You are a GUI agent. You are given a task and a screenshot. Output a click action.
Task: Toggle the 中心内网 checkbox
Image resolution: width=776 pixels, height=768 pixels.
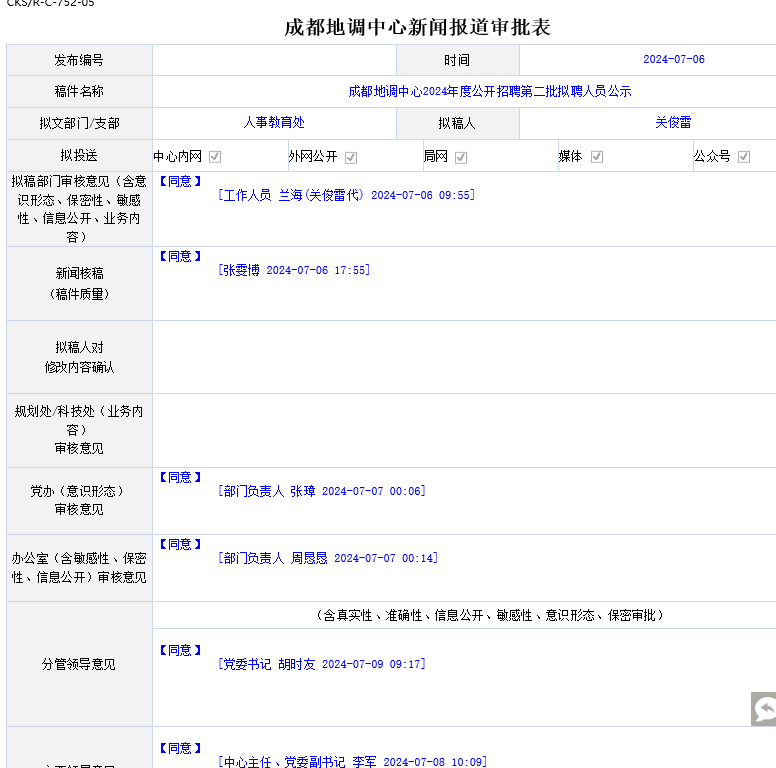[x=215, y=157]
